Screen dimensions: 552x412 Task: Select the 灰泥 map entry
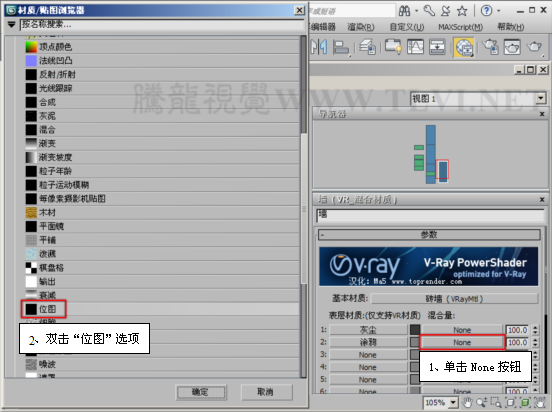(162, 116)
